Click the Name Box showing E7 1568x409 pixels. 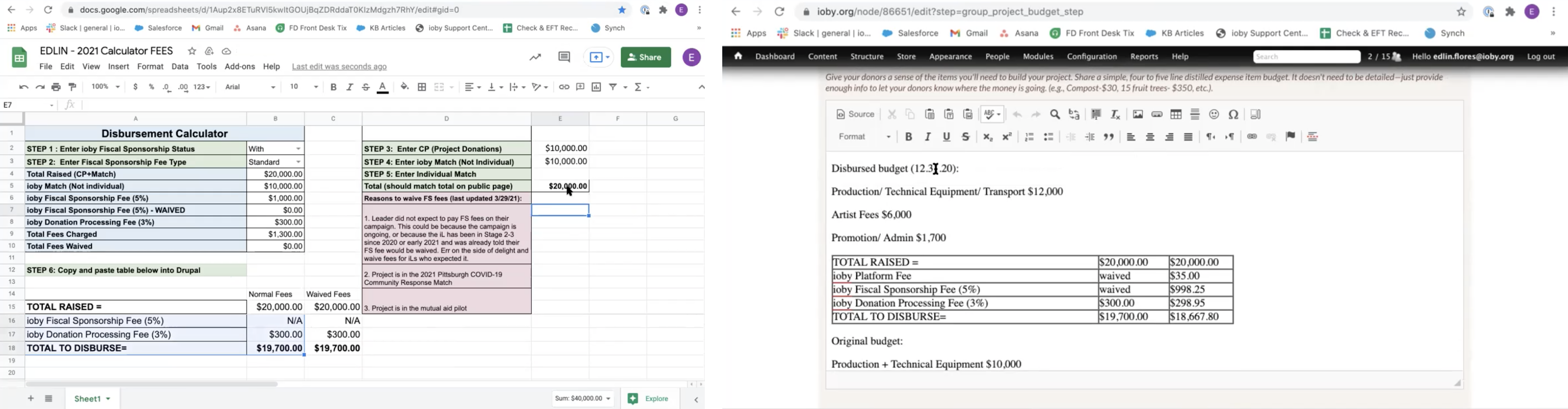click(29, 105)
